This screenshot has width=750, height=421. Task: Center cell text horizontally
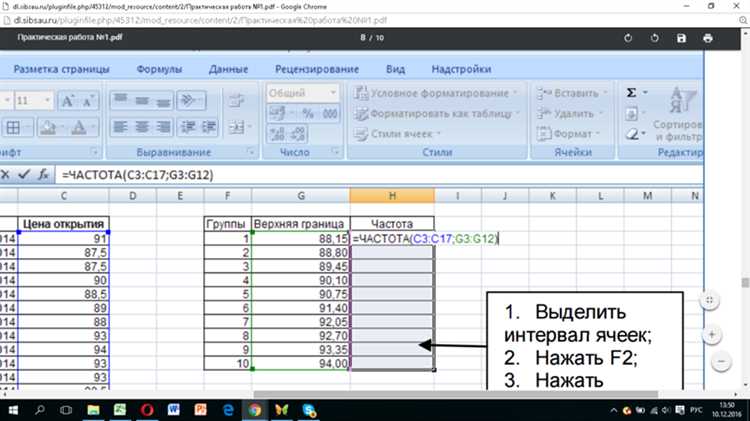tap(142, 127)
